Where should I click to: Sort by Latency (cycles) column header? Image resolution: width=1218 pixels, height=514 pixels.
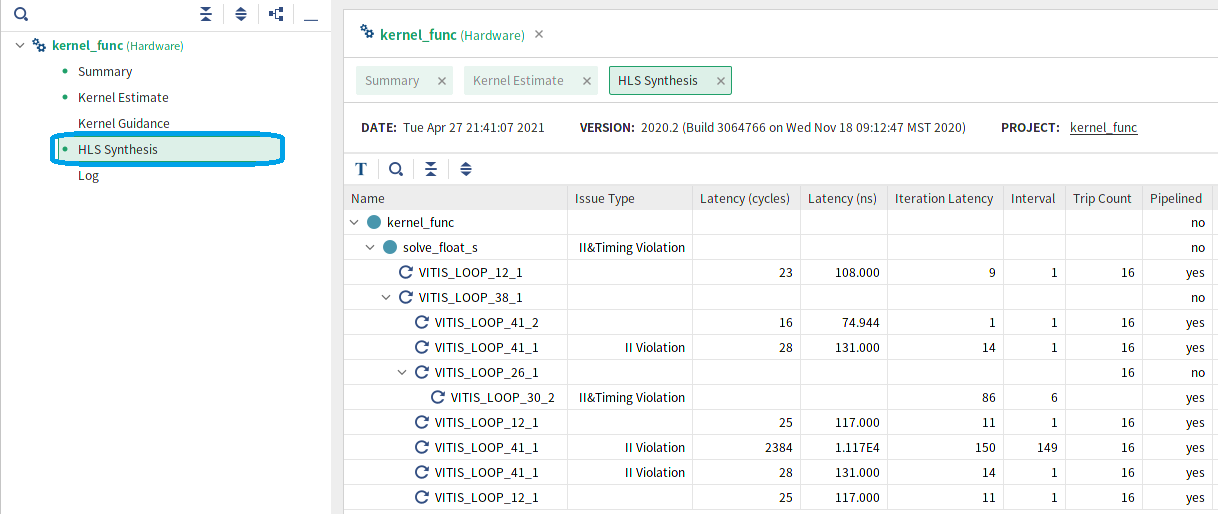pyautogui.click(x=745, y=198)
